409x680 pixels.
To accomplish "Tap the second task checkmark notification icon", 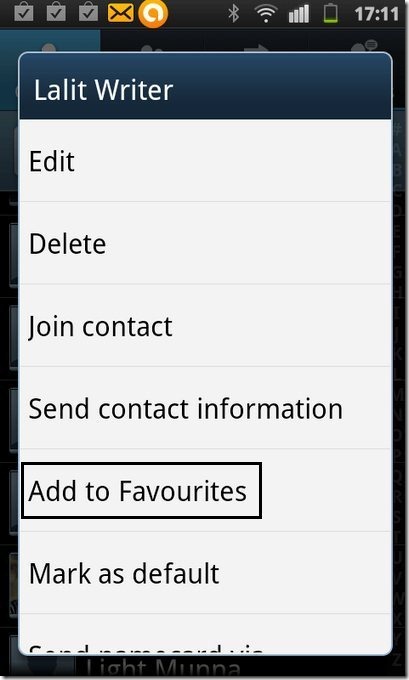I will pyautogui.click(x=56, y=12).
